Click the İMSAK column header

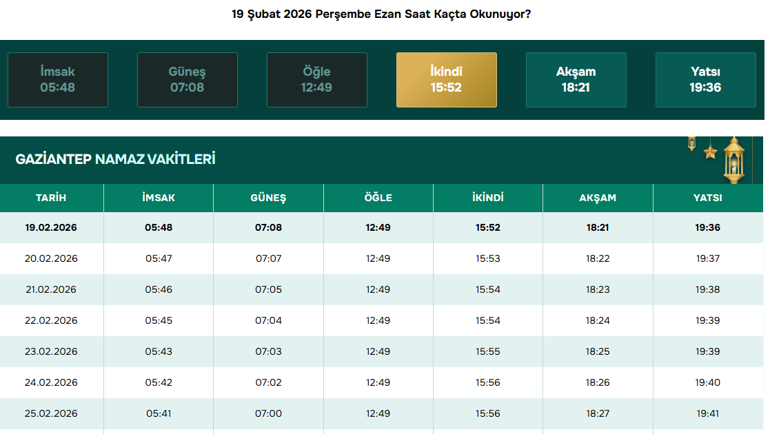(x=158, y=198)
